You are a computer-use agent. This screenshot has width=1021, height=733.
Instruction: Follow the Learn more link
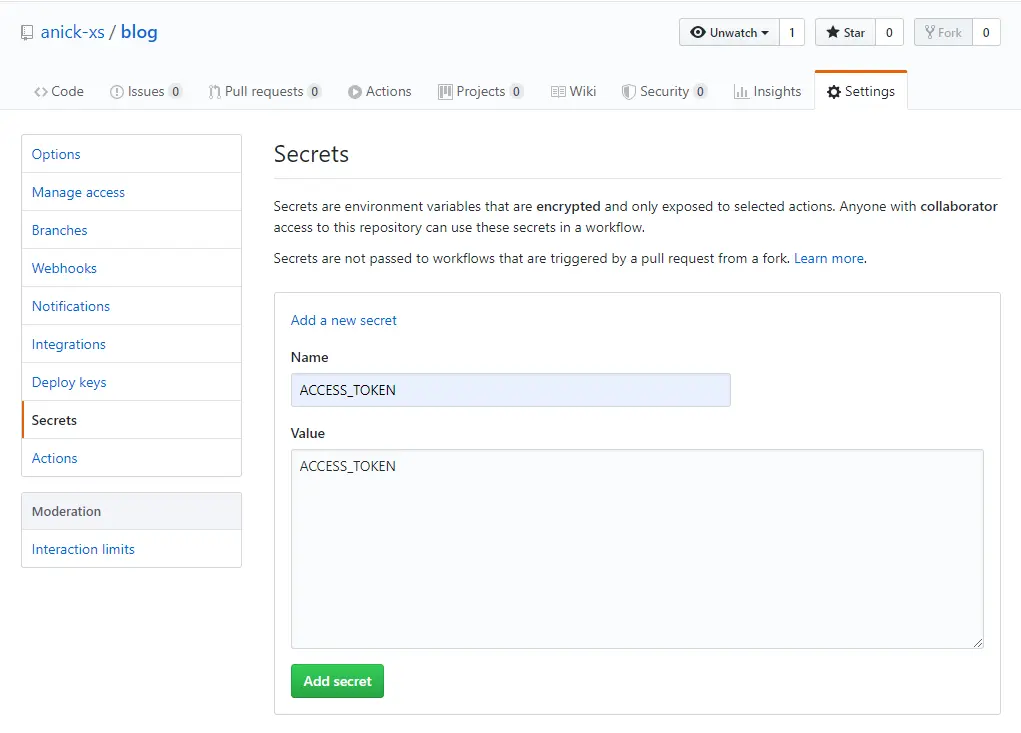click(828, 258)
